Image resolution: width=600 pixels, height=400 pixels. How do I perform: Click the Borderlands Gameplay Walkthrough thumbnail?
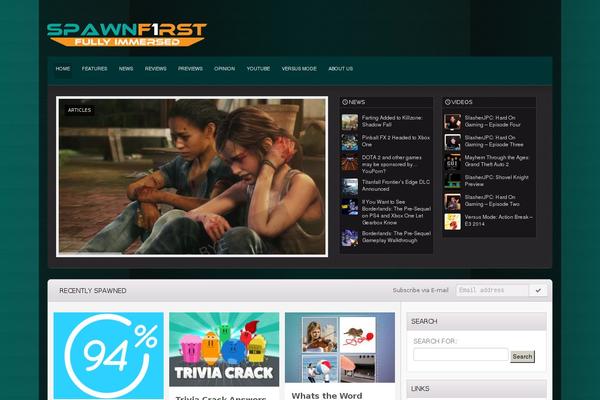tap(350, 238)
